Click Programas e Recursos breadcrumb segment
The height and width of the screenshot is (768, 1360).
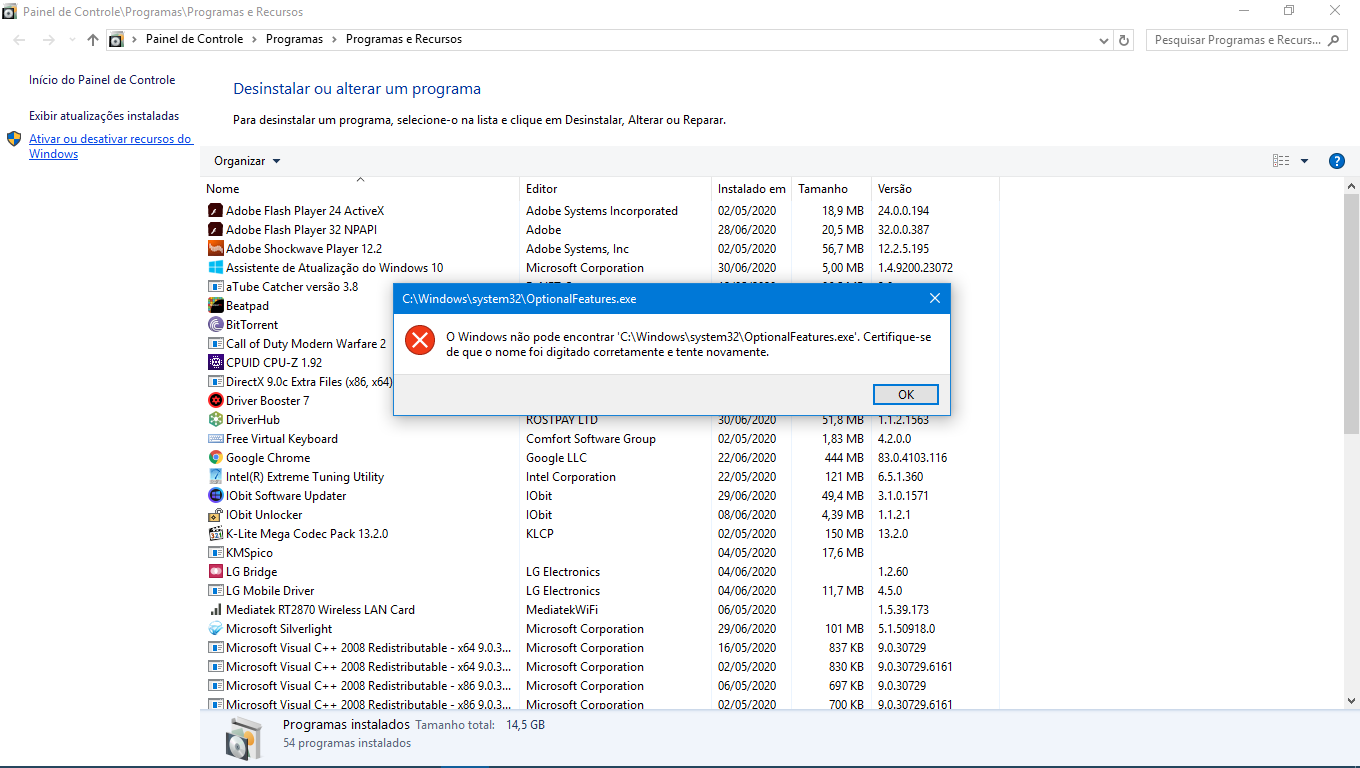click(404, 40)
